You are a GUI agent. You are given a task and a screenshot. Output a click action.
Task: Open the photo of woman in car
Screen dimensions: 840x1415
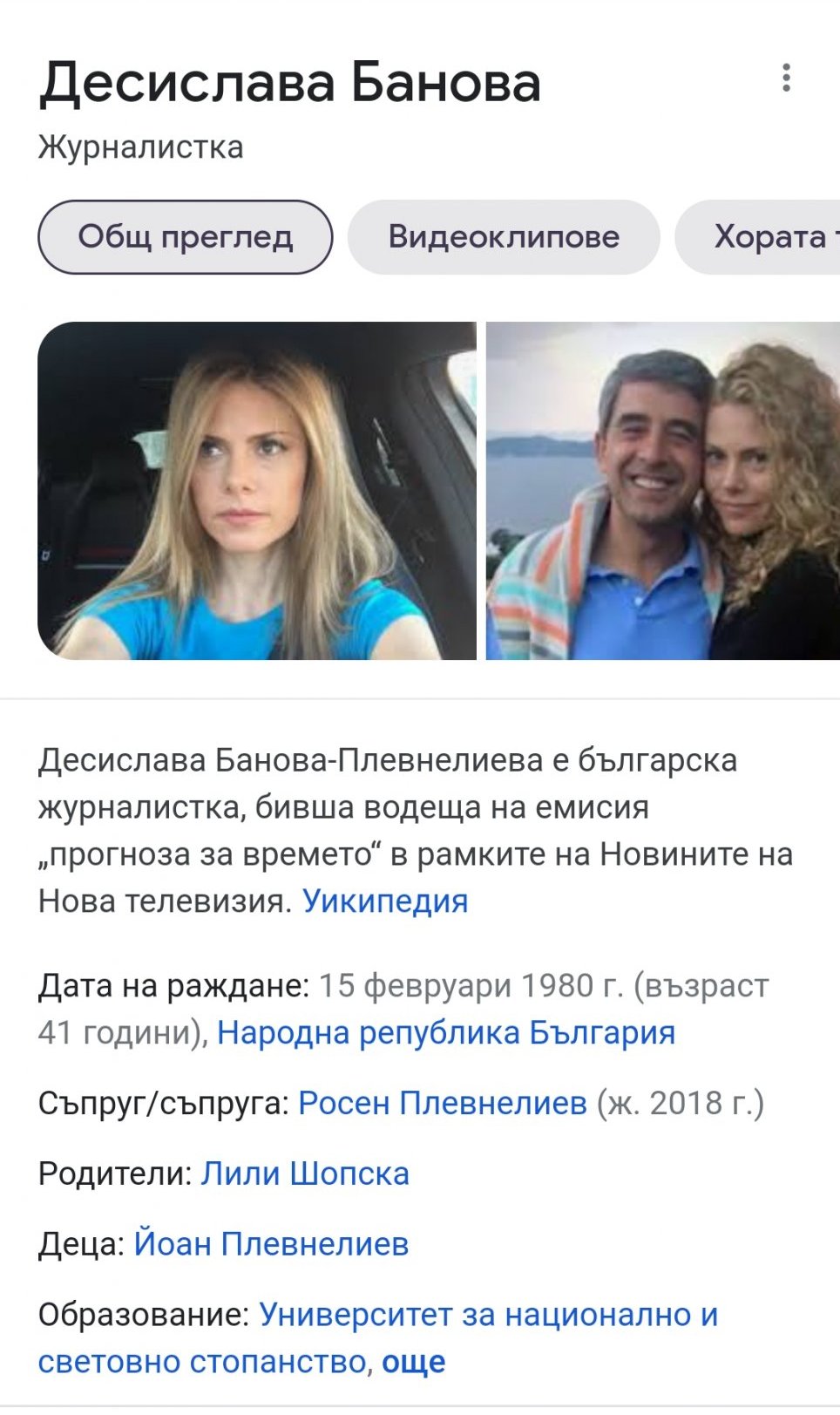point(257,490)
